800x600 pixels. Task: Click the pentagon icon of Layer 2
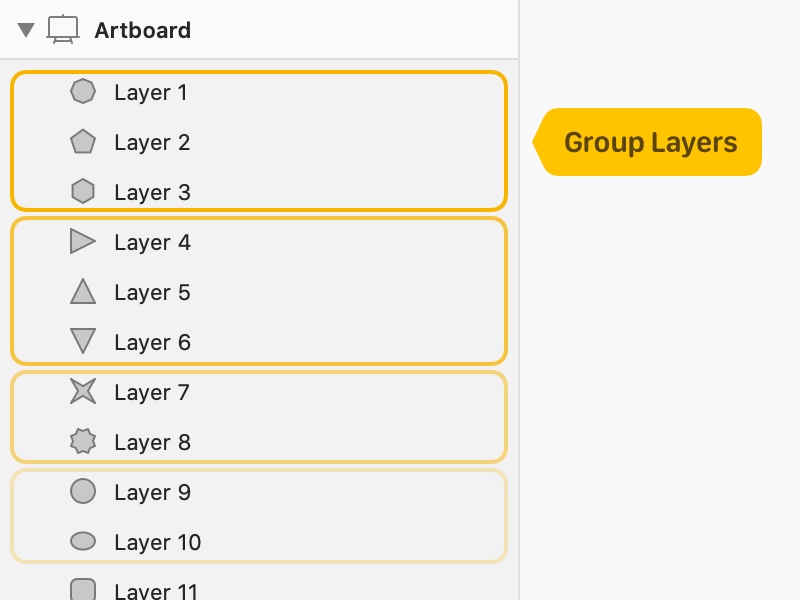(x=83, y=142)
